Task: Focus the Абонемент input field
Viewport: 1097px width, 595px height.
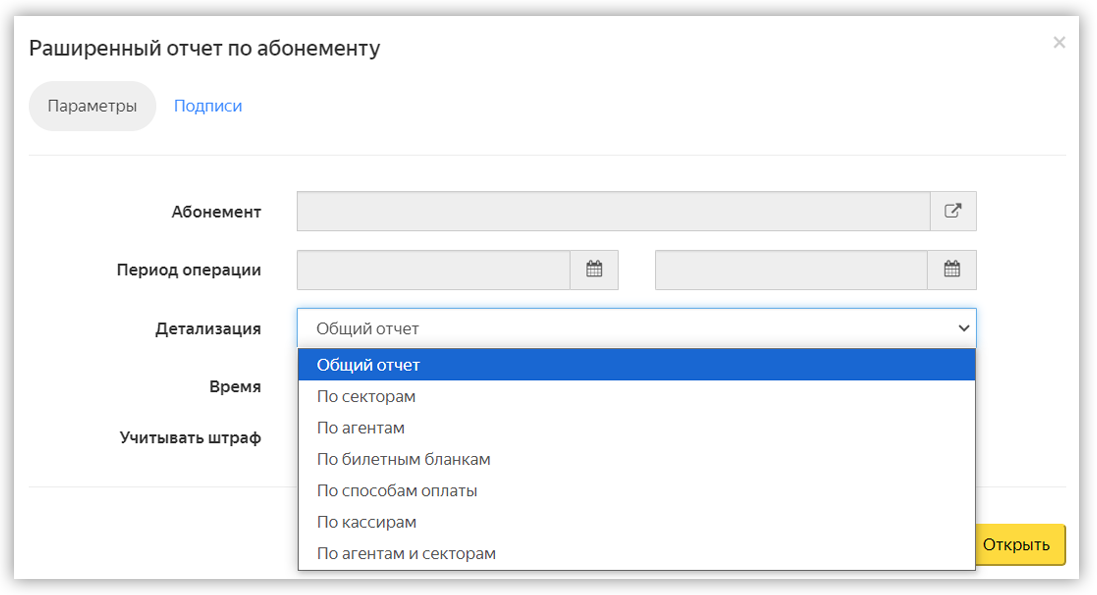Action: (614, 211)
